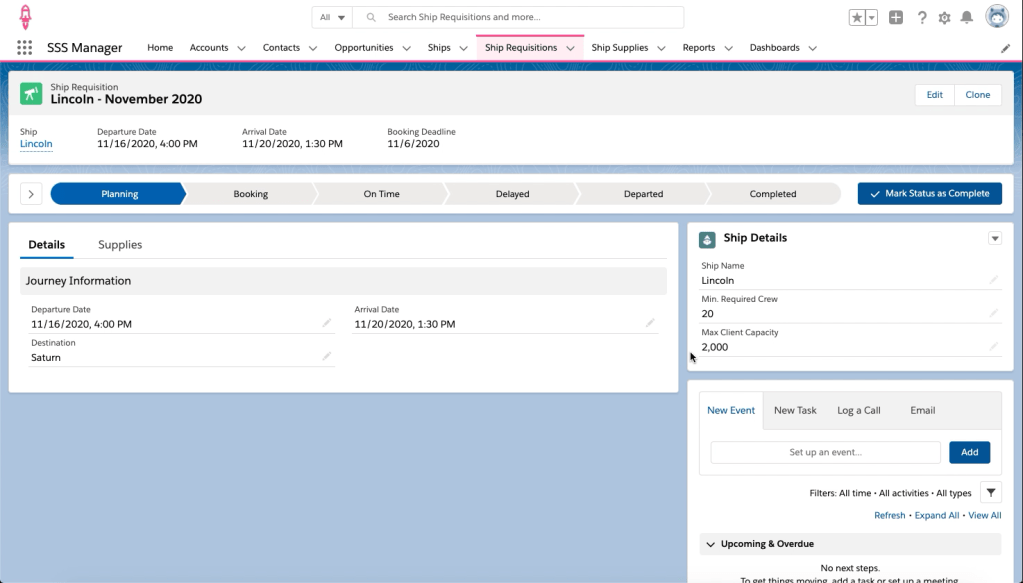Click the 'Set up an event' input field

tap(825, 452)
